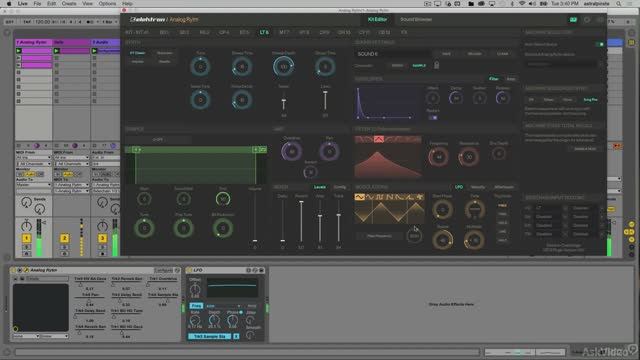Click the Rename sound button

[474, 54]
